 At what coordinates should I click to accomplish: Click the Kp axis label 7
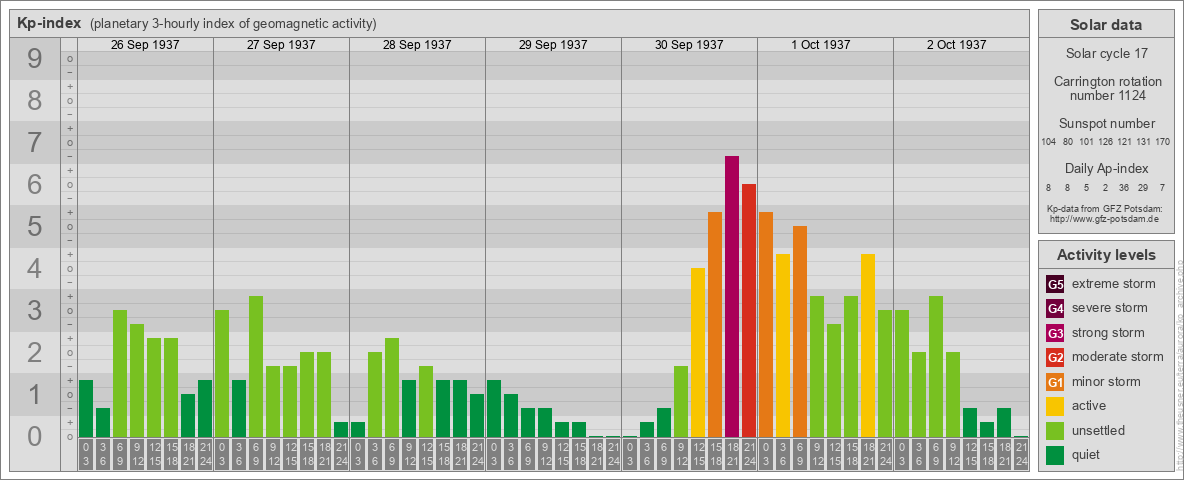[x=35, y=143]
